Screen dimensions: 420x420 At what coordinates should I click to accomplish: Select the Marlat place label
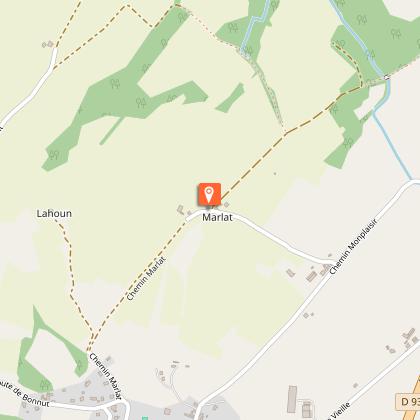217,217
